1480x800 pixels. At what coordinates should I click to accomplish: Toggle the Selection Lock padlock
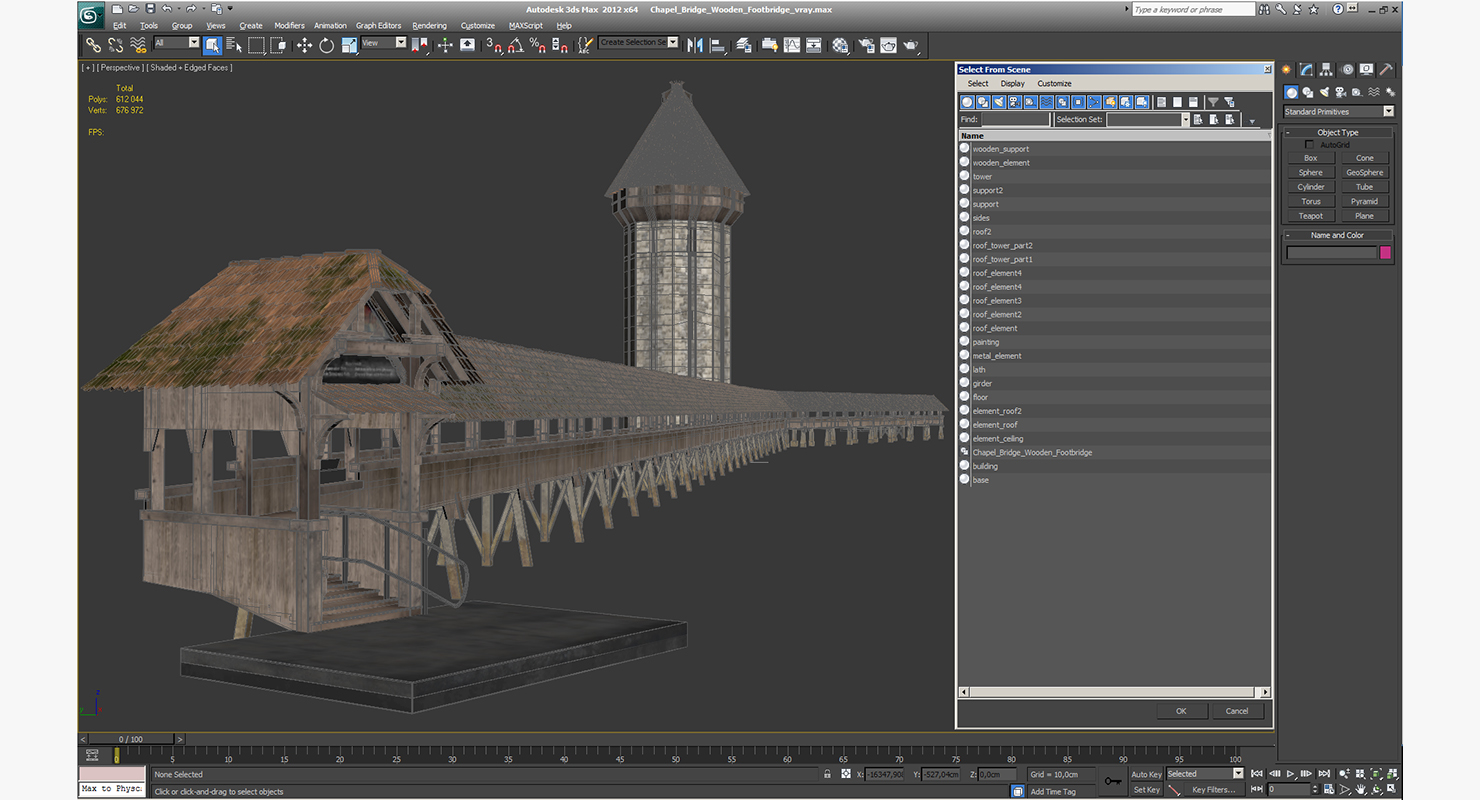[x=827, y=774]
